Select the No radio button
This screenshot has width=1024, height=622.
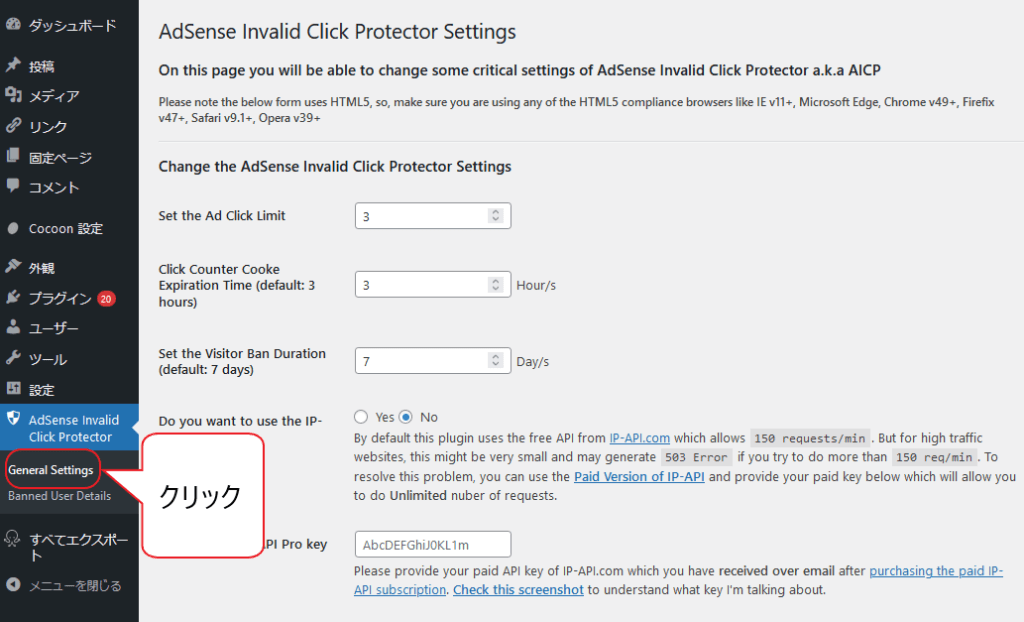pyautogui.click(x=406, y=417)
